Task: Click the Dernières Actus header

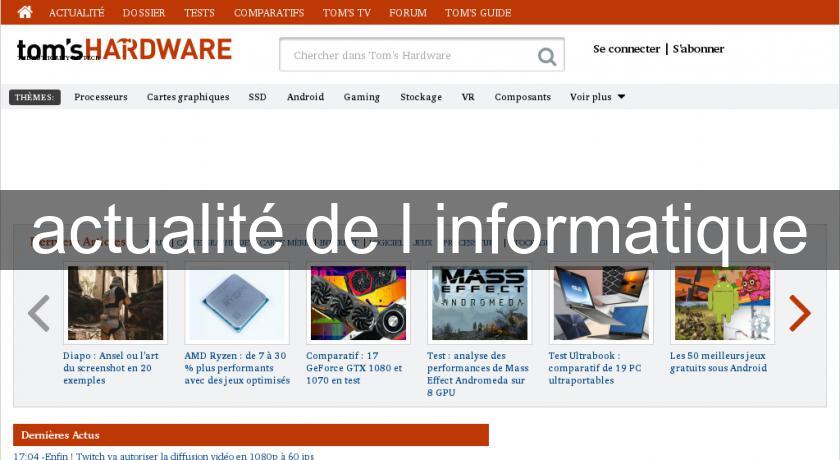Action: (x=251, y=435)
